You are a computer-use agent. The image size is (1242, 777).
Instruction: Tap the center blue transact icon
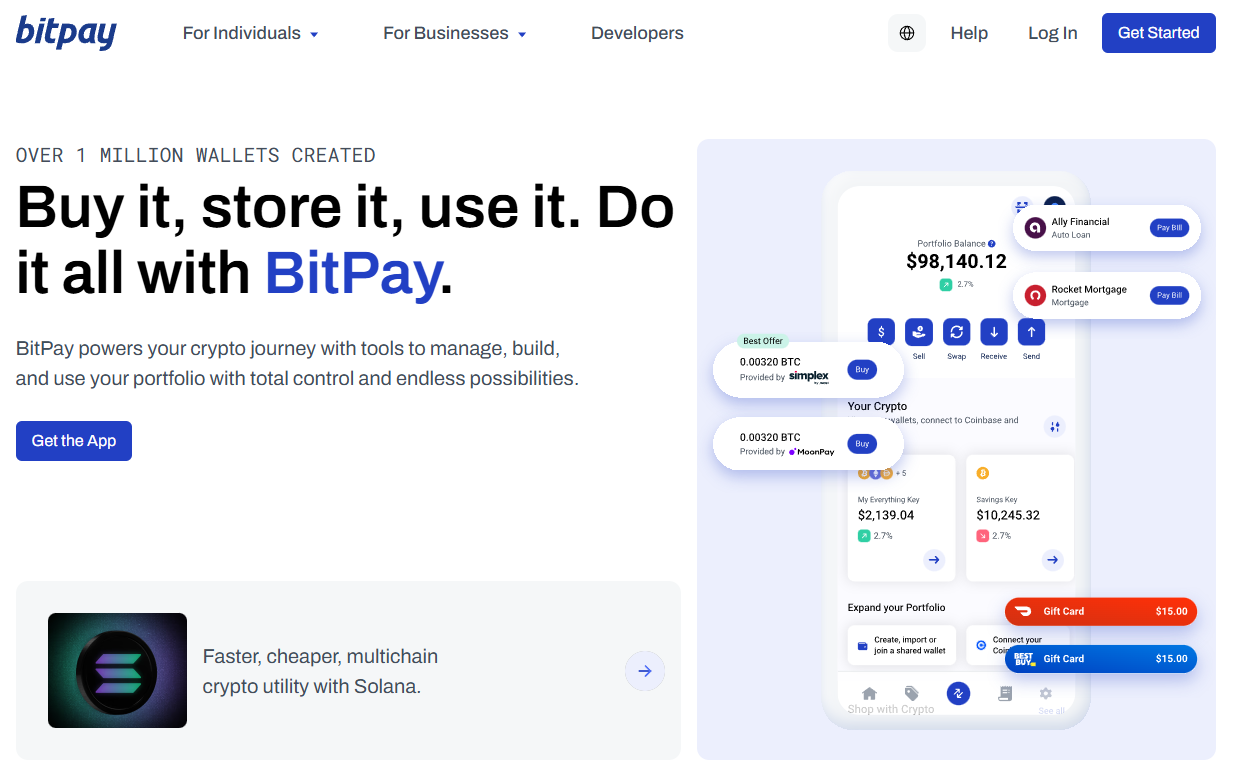tap(958, 693)
